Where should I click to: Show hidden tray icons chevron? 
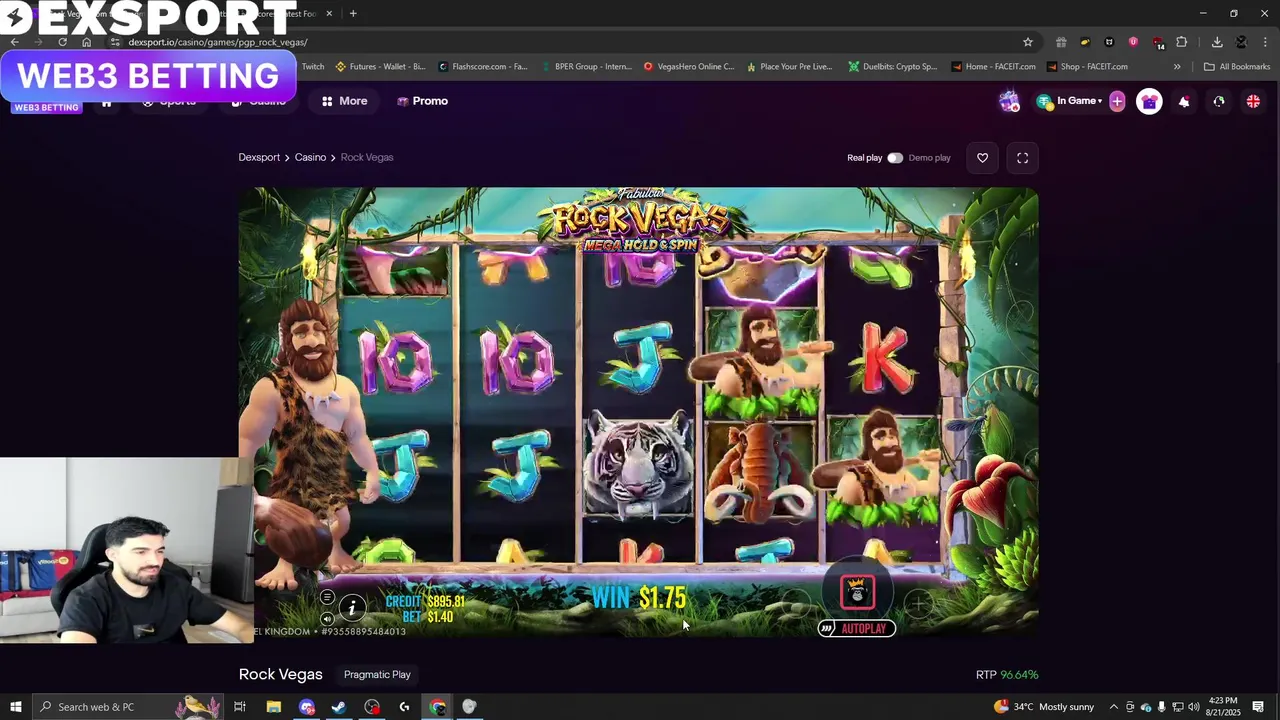tap(1114, 707)
